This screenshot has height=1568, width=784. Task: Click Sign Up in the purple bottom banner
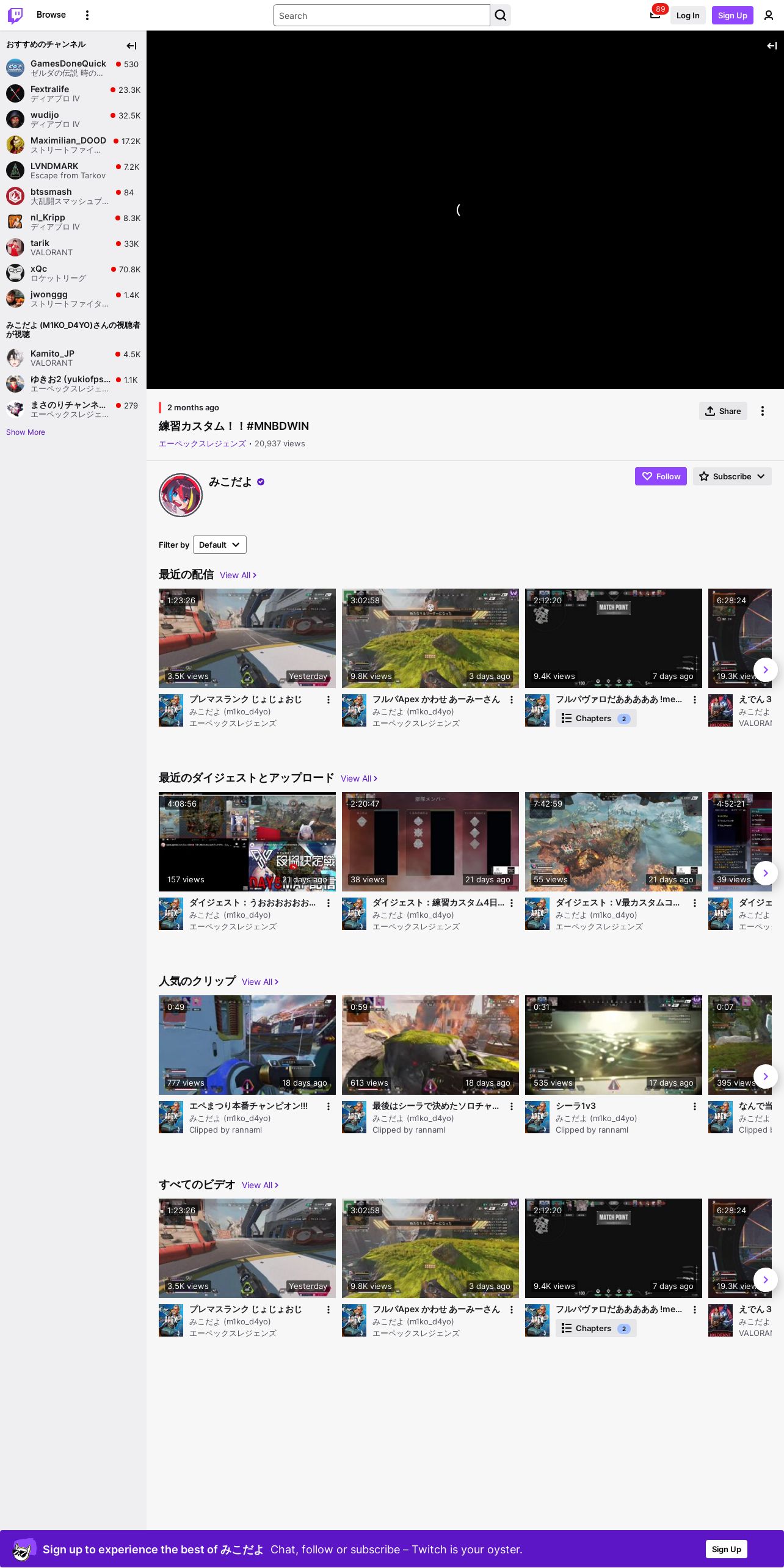pos(727,1549)
